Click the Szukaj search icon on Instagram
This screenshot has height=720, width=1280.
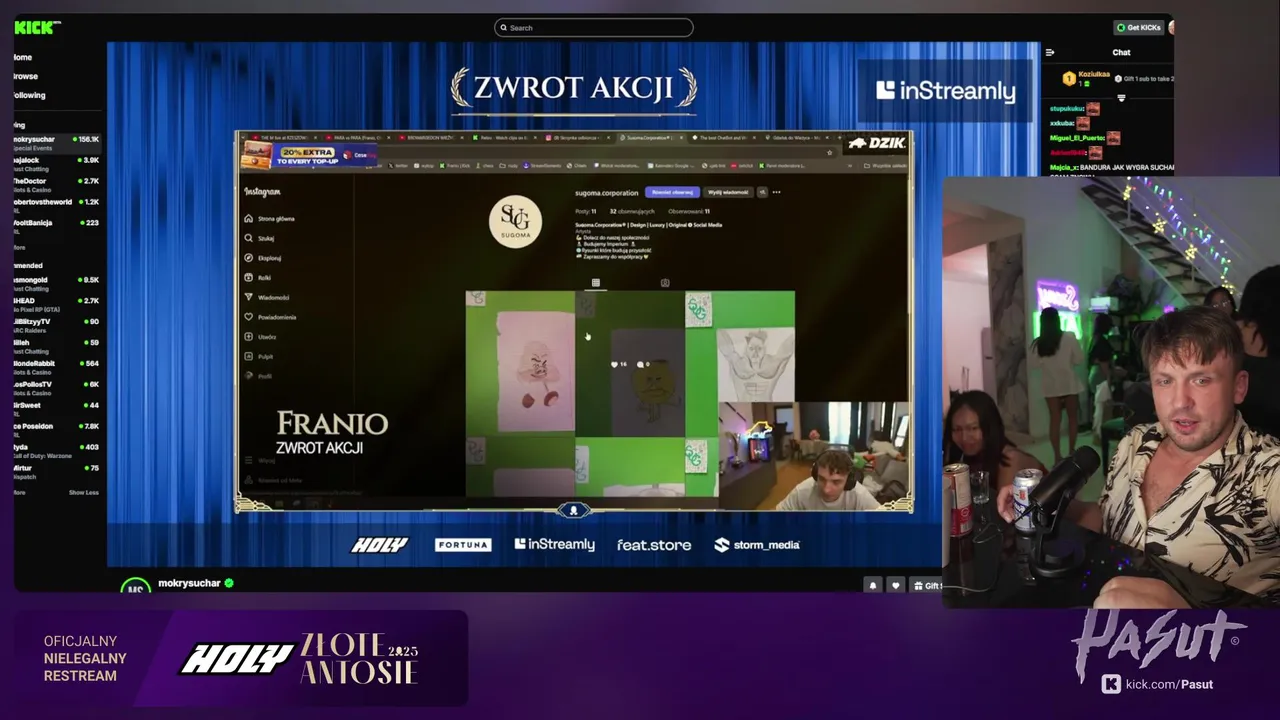coord(249,238)
